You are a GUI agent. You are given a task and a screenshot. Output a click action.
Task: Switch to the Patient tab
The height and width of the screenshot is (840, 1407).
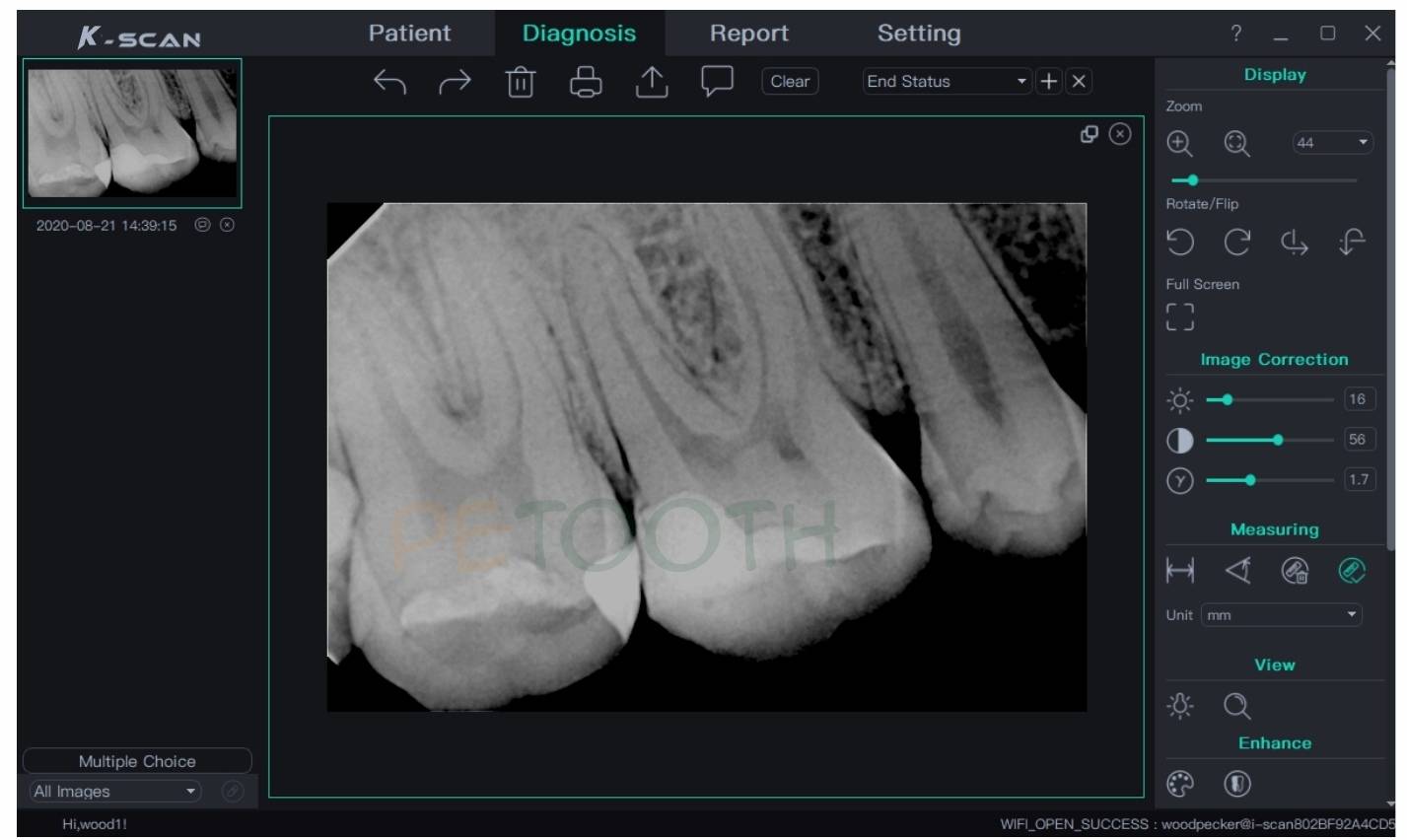click(409, 34)
